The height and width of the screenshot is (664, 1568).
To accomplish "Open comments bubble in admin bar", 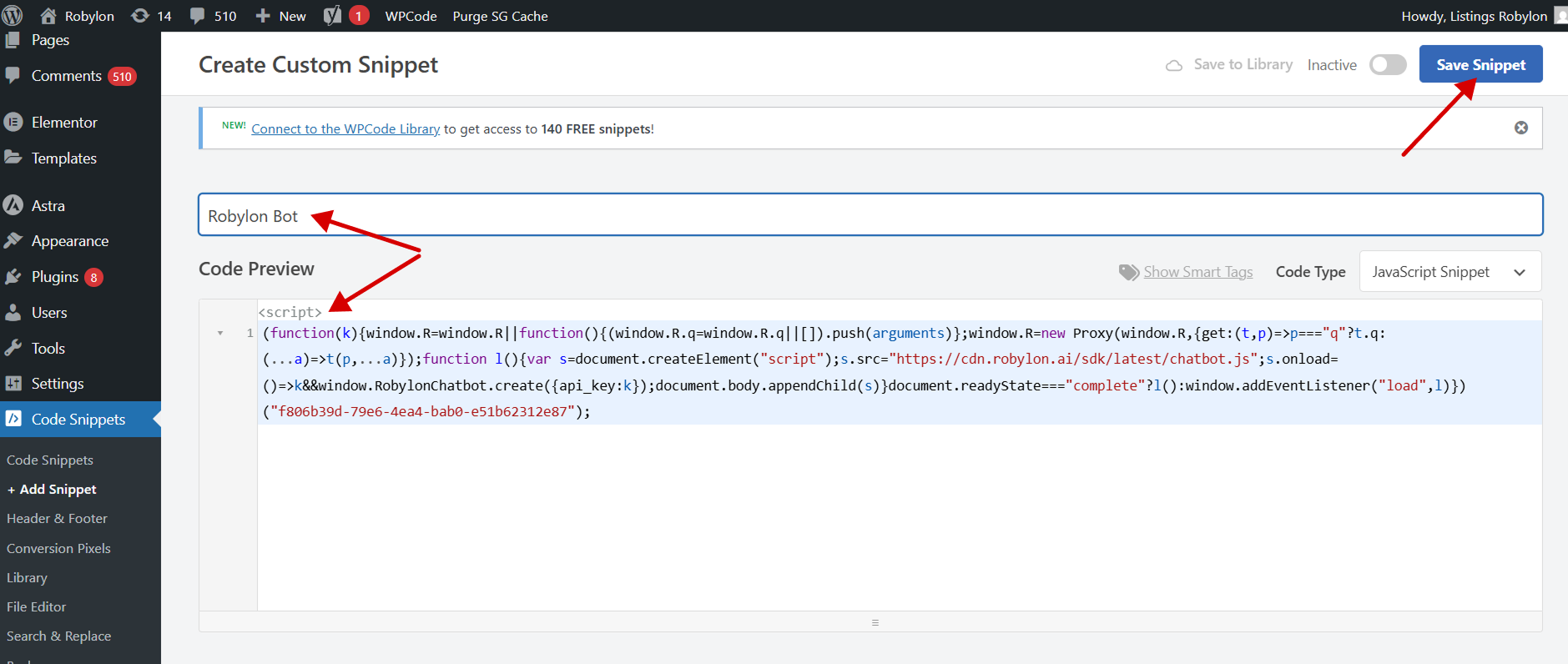I will tap(198, 16).
